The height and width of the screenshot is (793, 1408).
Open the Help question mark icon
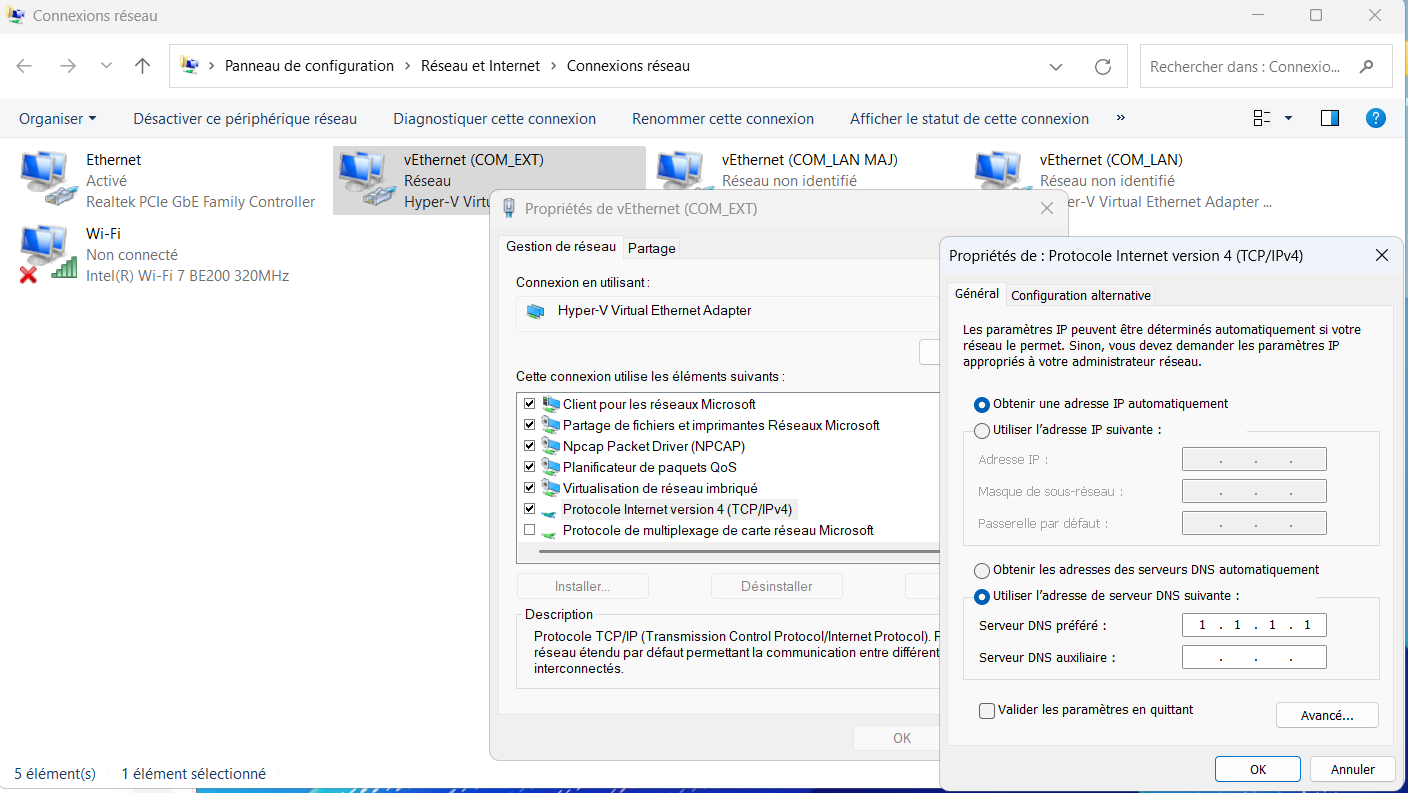pos(1376,118)
